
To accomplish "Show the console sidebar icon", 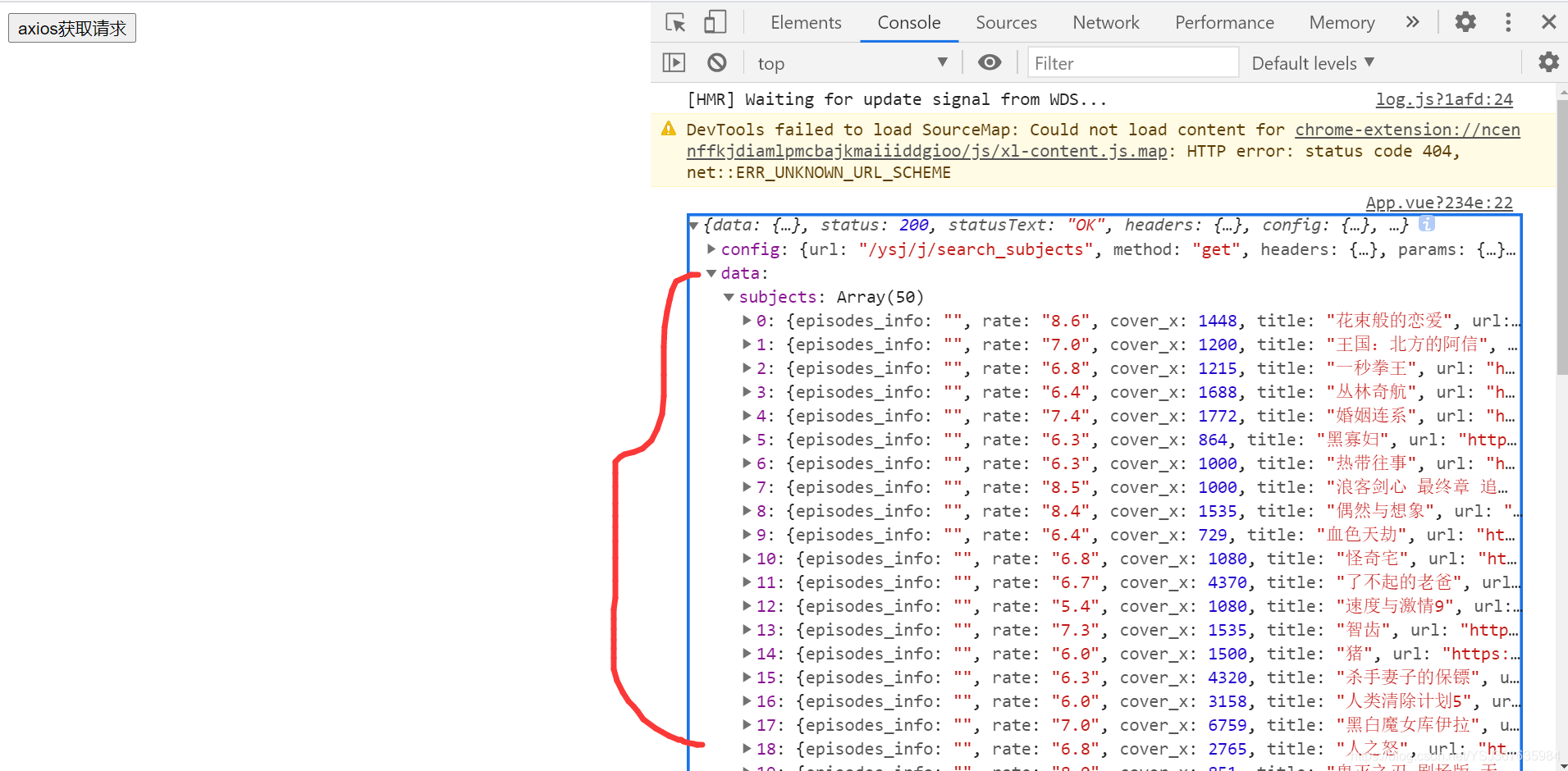I will point(674,62).
